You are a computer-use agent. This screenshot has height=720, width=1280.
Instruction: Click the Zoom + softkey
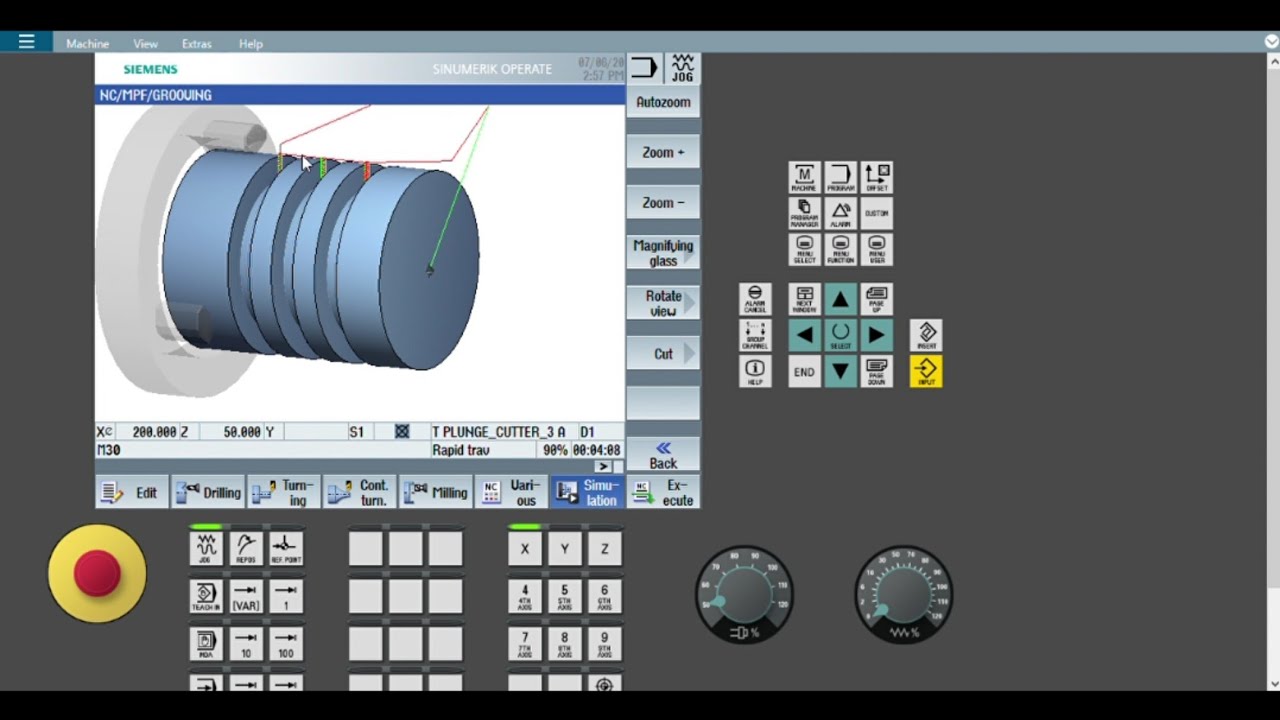coord(663,152)
